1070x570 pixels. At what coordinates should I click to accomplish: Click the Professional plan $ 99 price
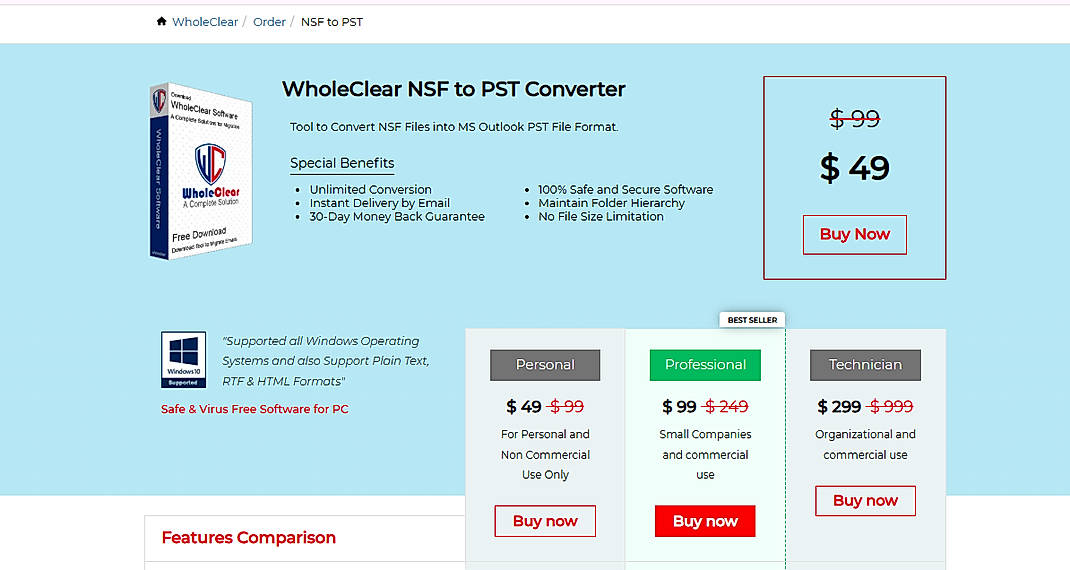pos(679,407)
